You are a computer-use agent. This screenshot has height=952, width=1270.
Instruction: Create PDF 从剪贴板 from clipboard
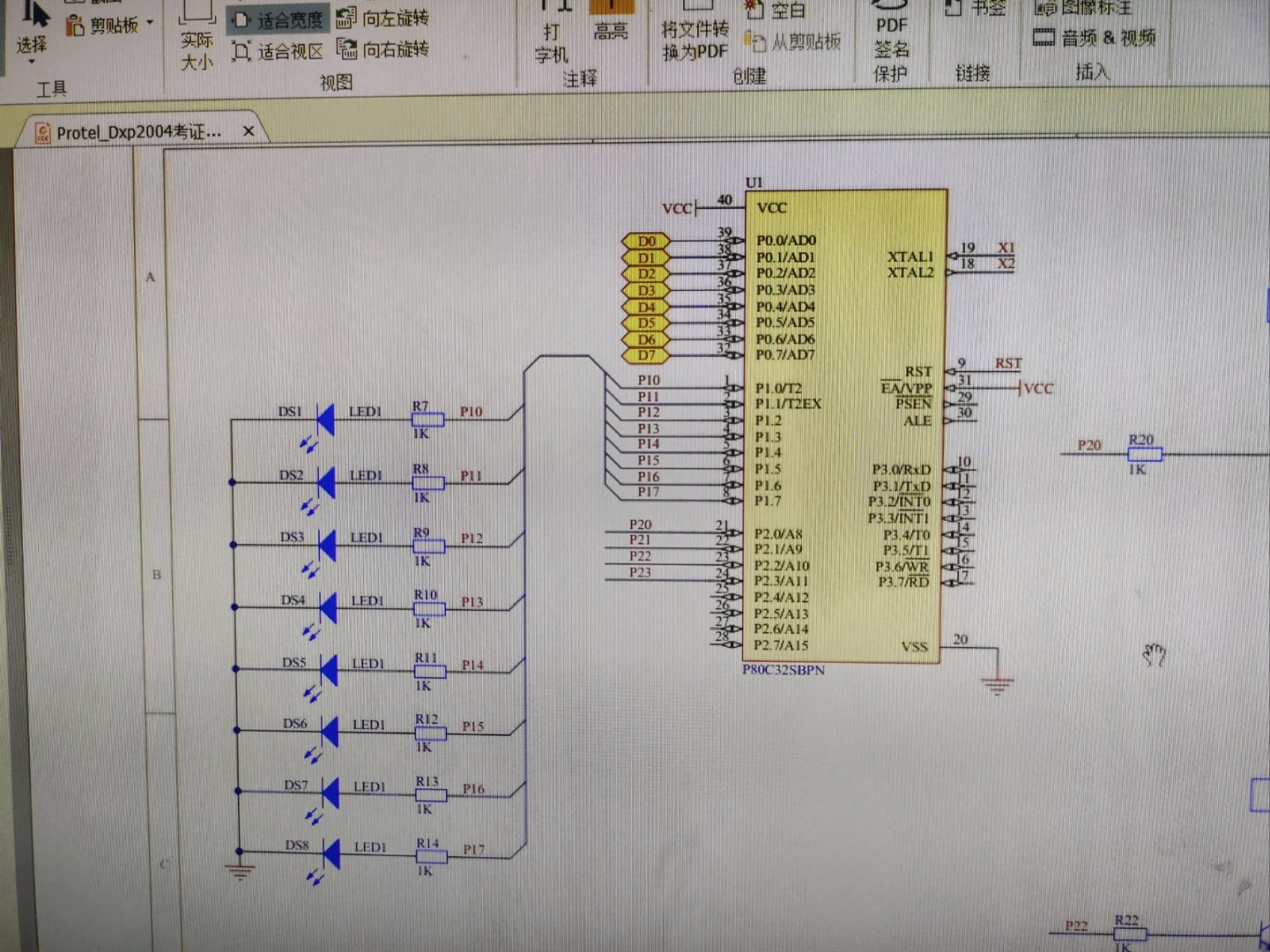click(x=792, y=40)
